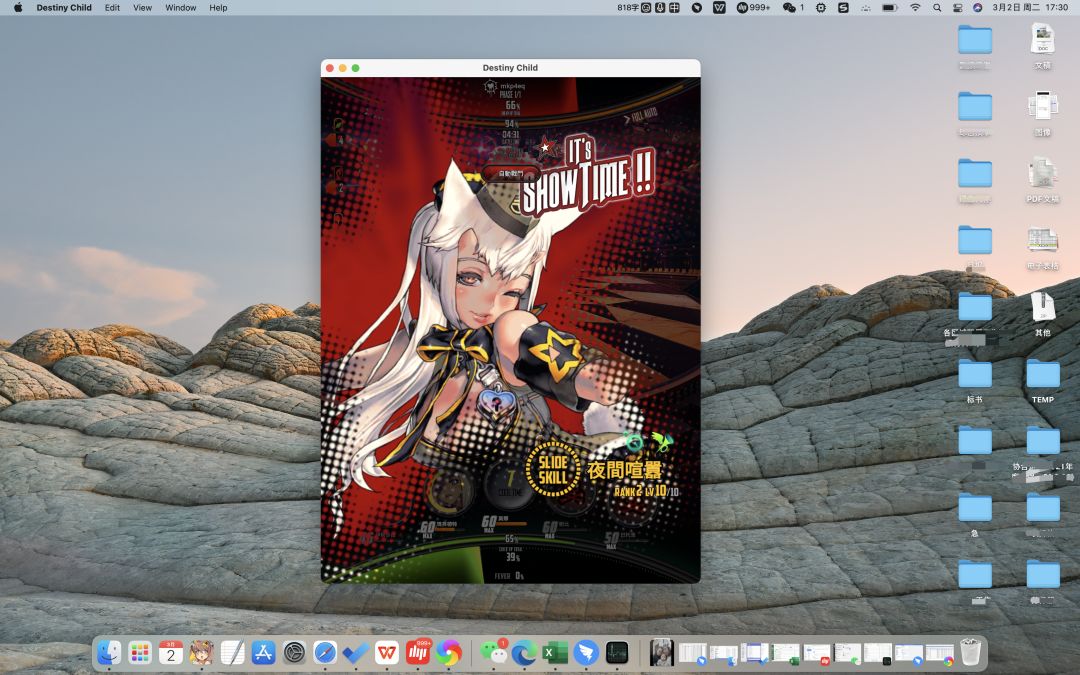
Task: Open Destiny Child anime-girl Dock icon
Action: click(202, 652)
